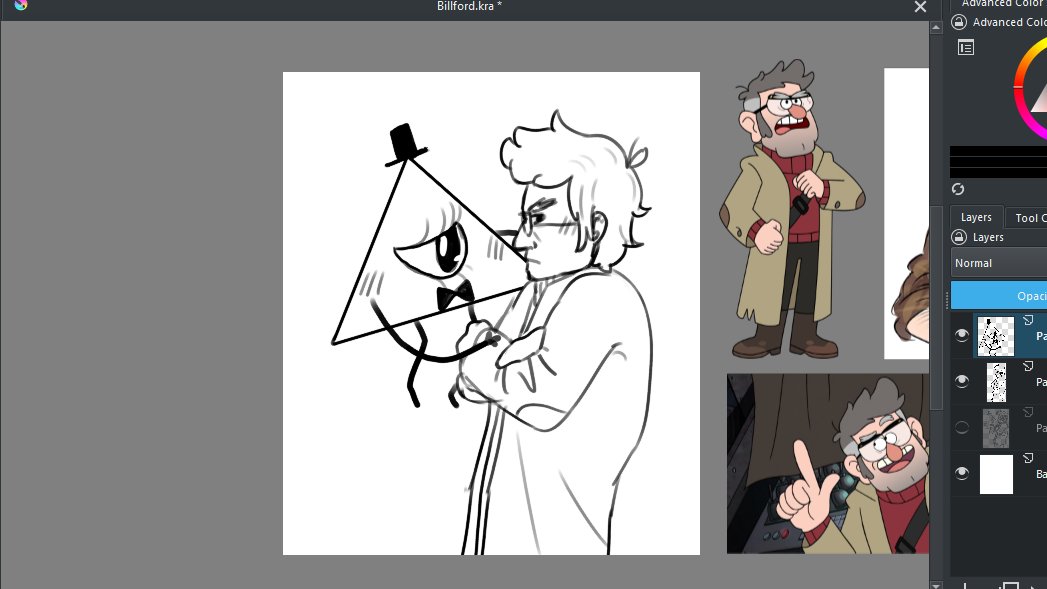Close the Billford.kra document with the X

[920, 7]
